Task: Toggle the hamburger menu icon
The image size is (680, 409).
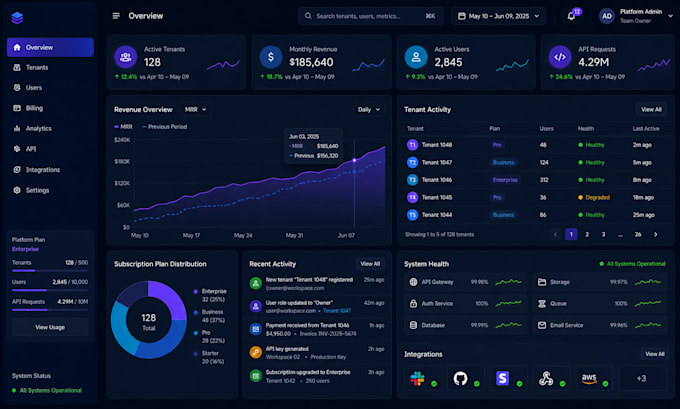Action: click(x=116, y=16)
